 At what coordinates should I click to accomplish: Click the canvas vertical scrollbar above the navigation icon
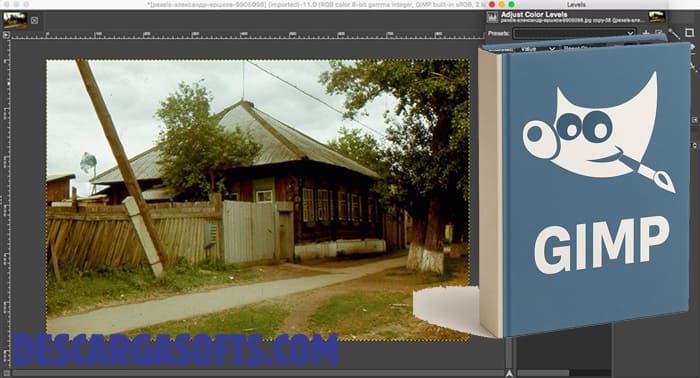point(508,353)
